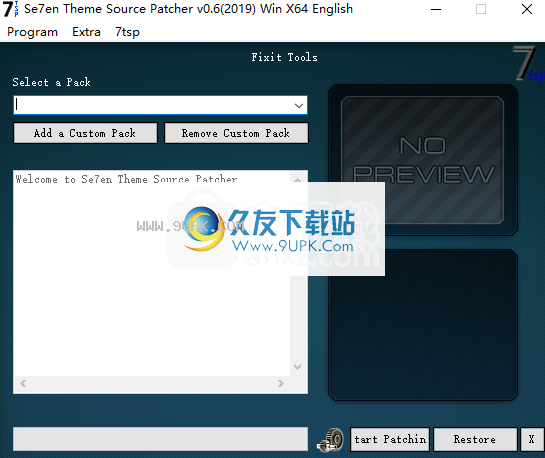Click Remove Custom Pack button
This screenshot has height=458, width=545.
tap(236, 133)
